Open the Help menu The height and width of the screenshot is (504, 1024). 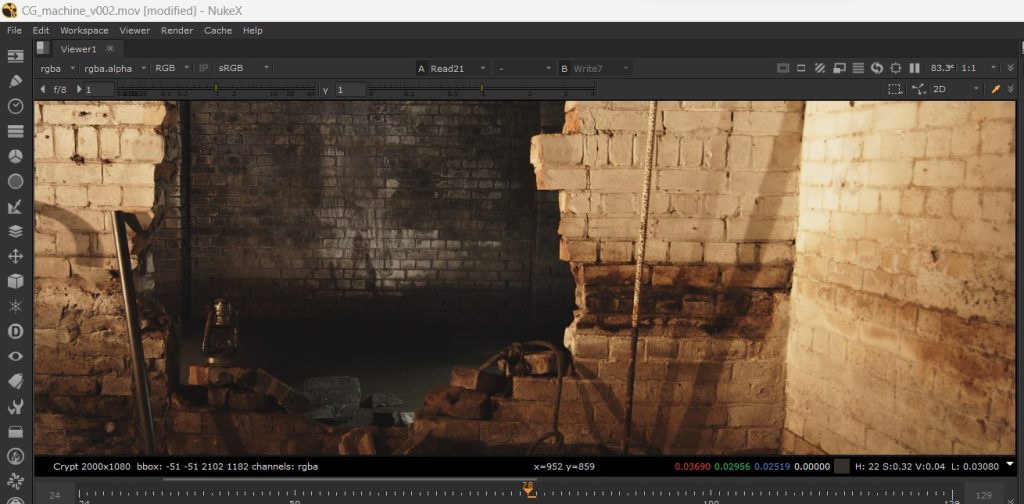tap(253, 31)
